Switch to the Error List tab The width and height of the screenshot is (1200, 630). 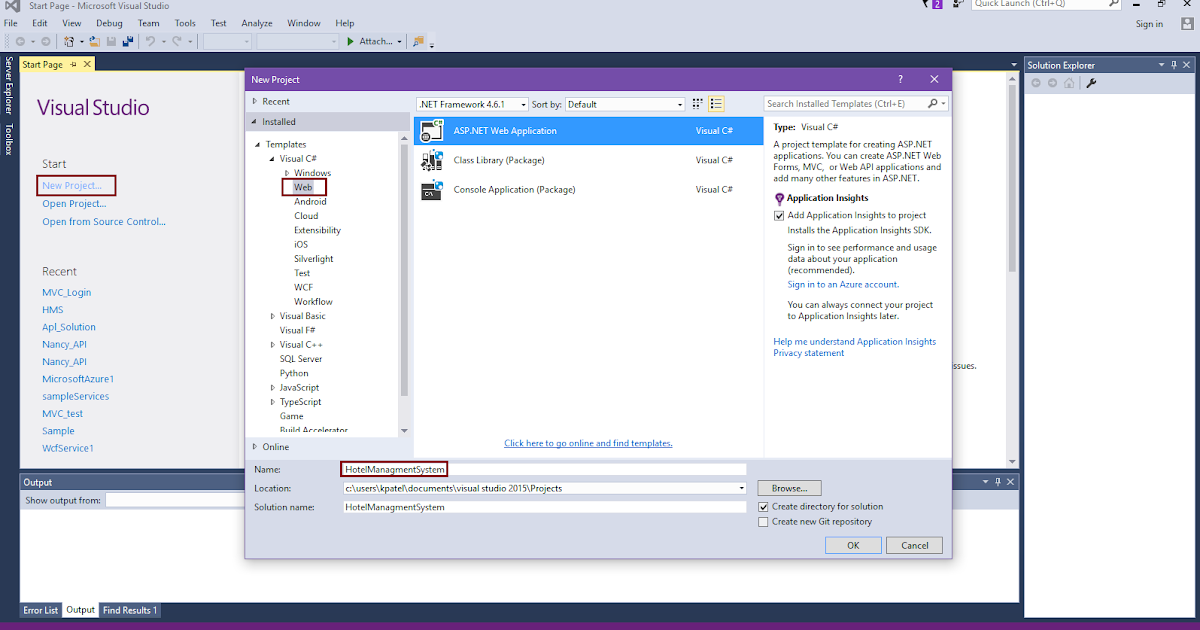[40, 609]
